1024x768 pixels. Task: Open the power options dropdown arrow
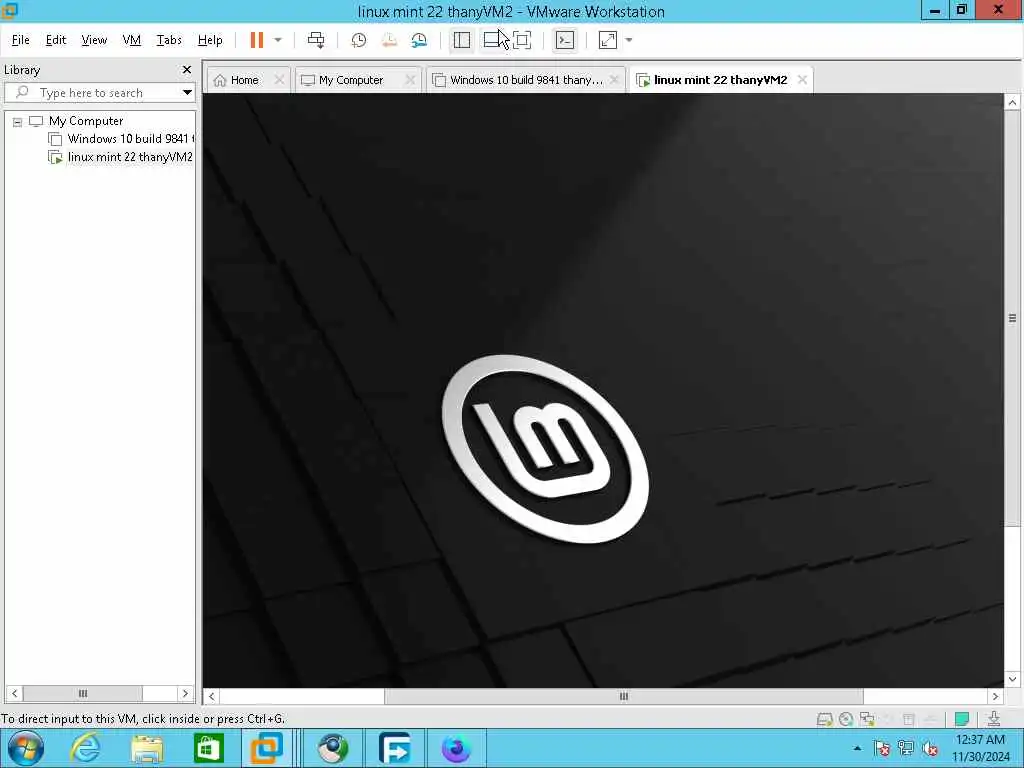pyautogui.click(x=278, y=40)
